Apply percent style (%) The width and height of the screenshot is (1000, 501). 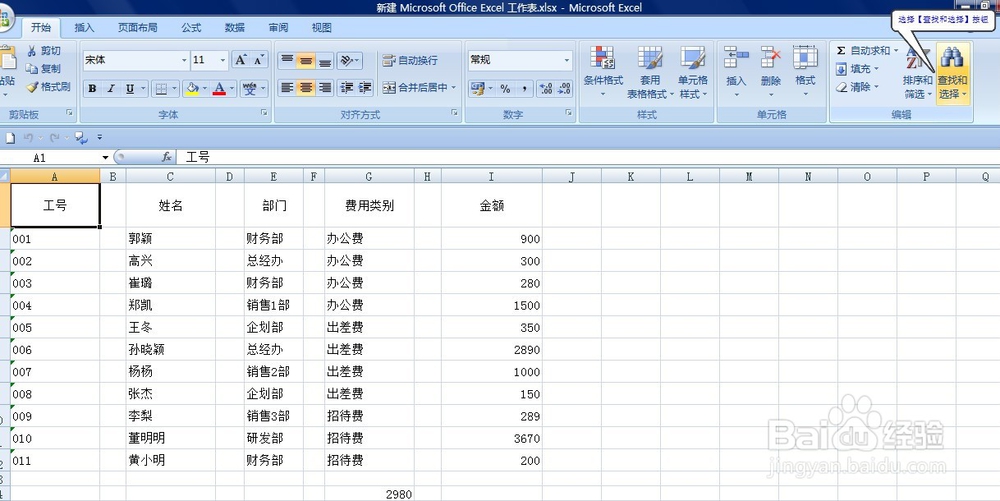[x=505, y=89]
